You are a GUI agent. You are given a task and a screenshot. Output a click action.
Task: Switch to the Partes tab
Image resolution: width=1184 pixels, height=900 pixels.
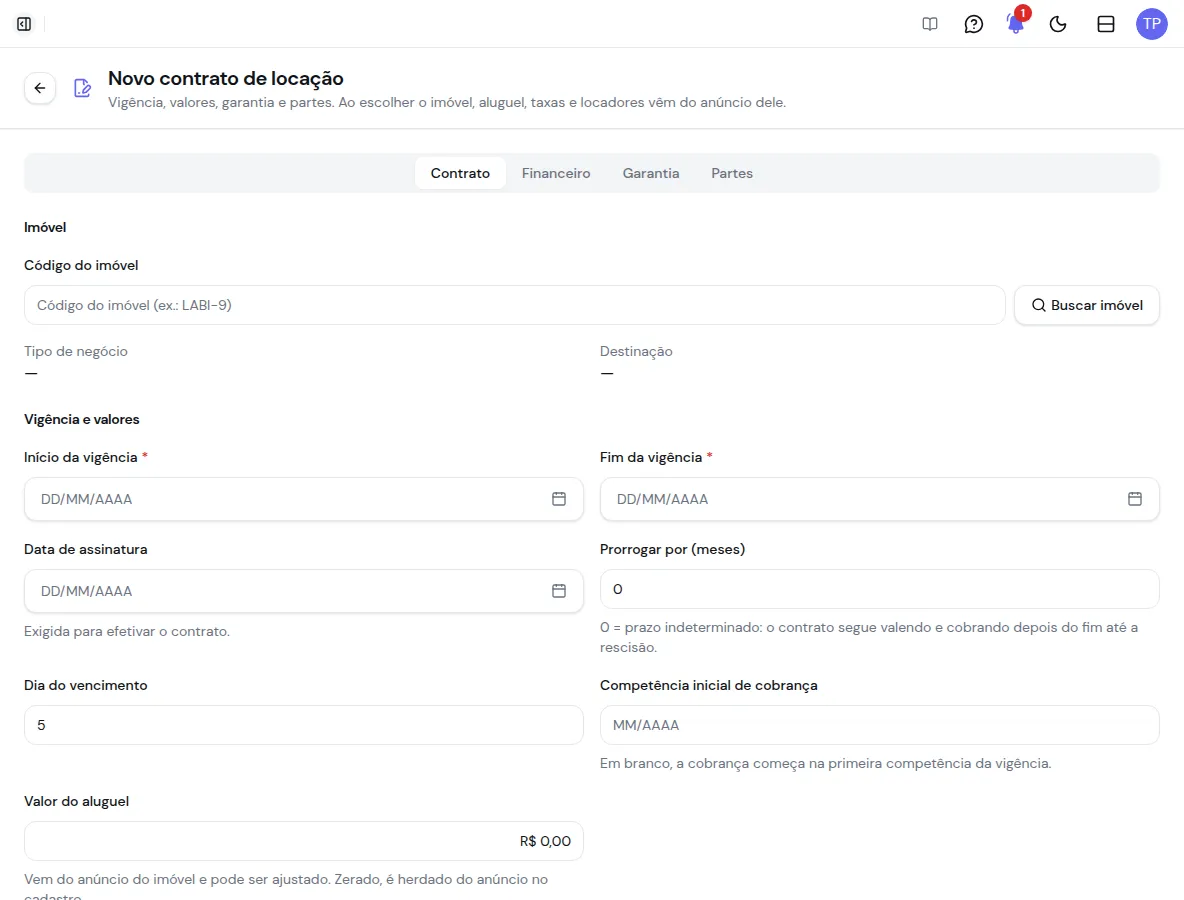(732, 173)
